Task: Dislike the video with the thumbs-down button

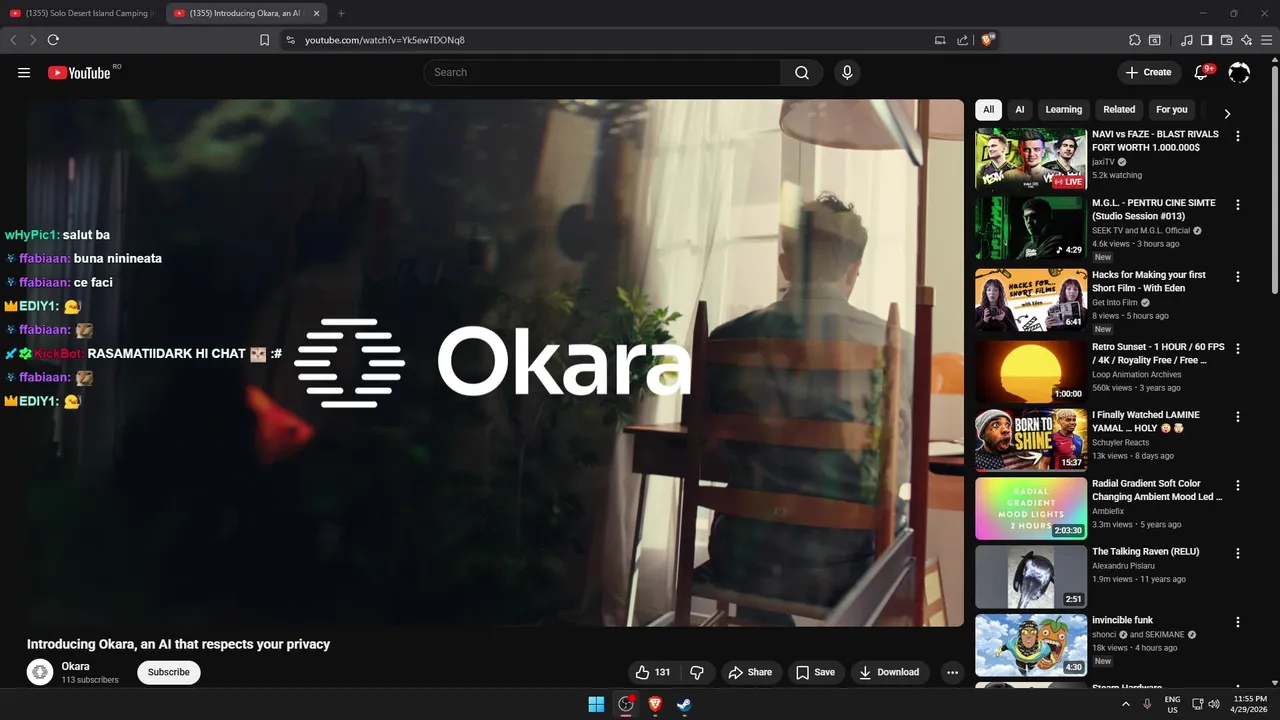Action: pyautogui.click(x=697, y=672)
